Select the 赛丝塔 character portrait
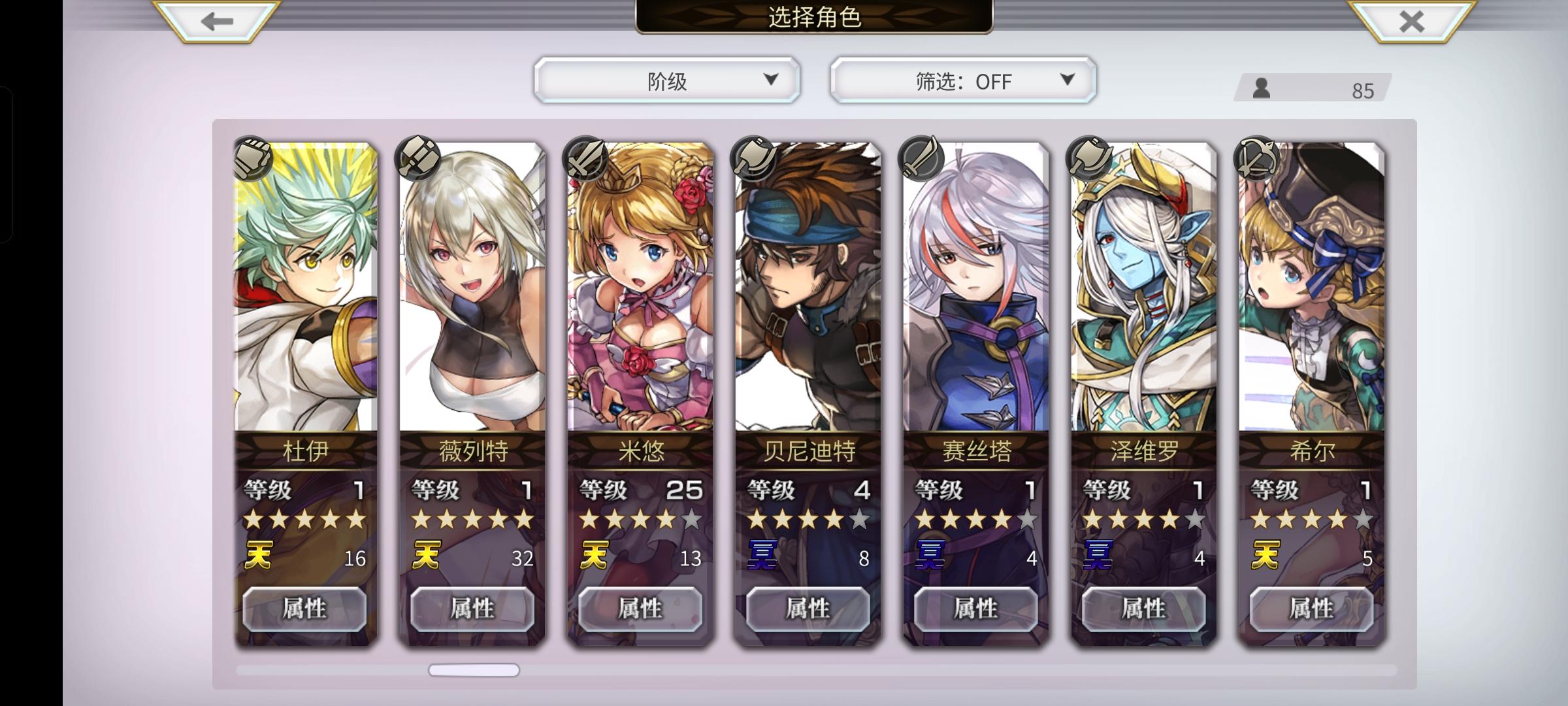Screen dimensions: 1568x706 coord(976,288)
